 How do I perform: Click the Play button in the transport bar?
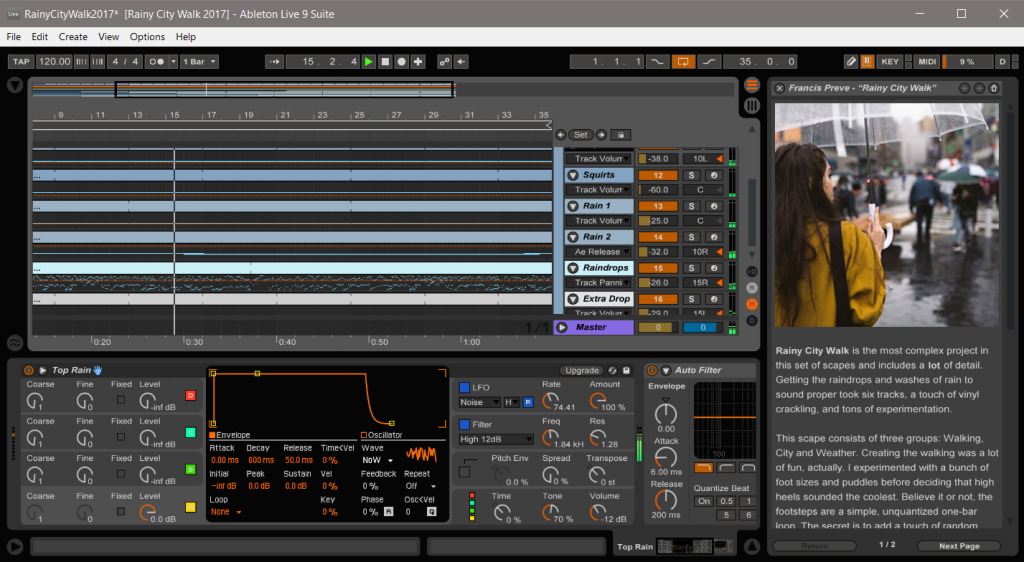[x=369, y=62]
